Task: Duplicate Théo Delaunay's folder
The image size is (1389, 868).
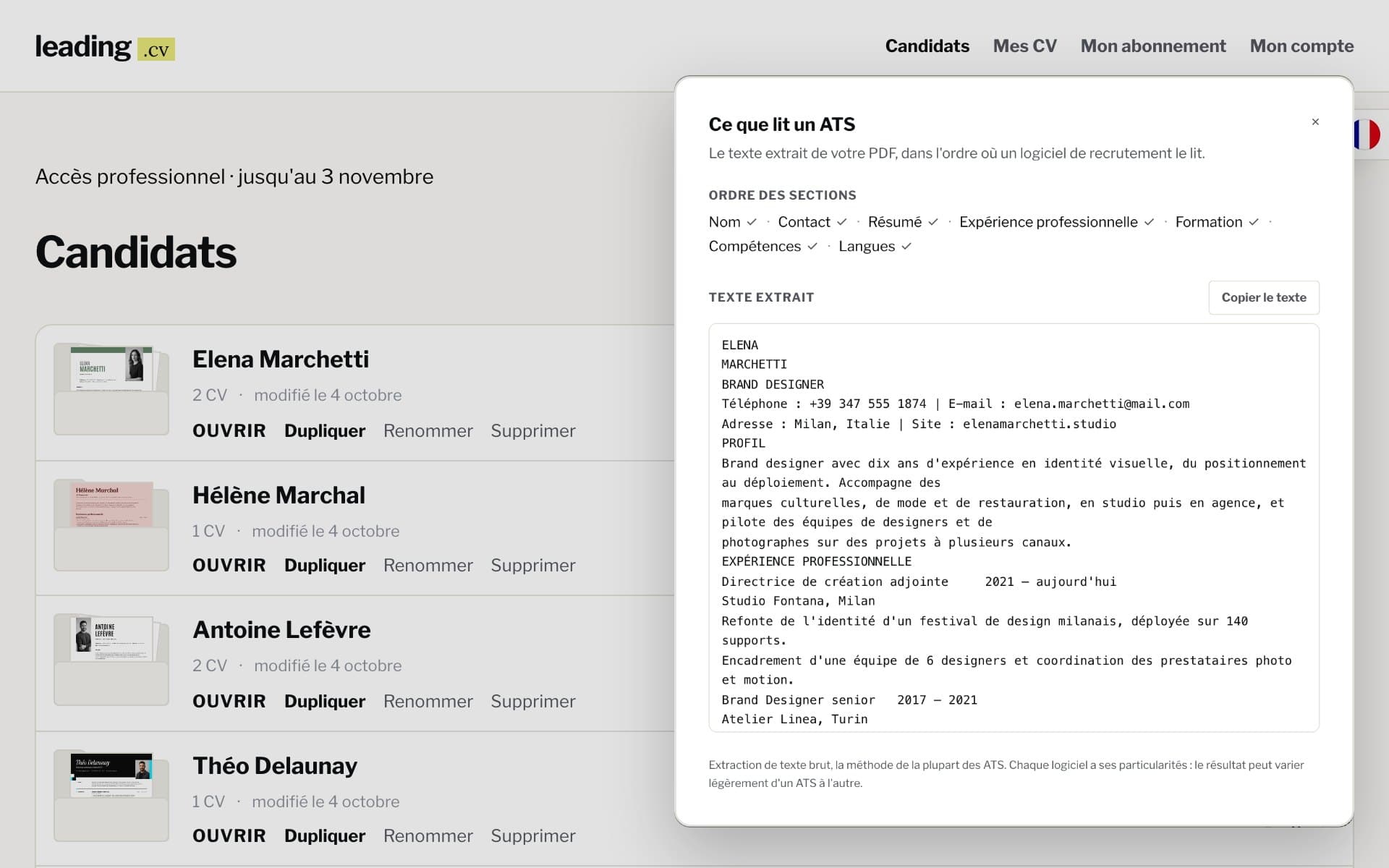Action: coord(325,835)
